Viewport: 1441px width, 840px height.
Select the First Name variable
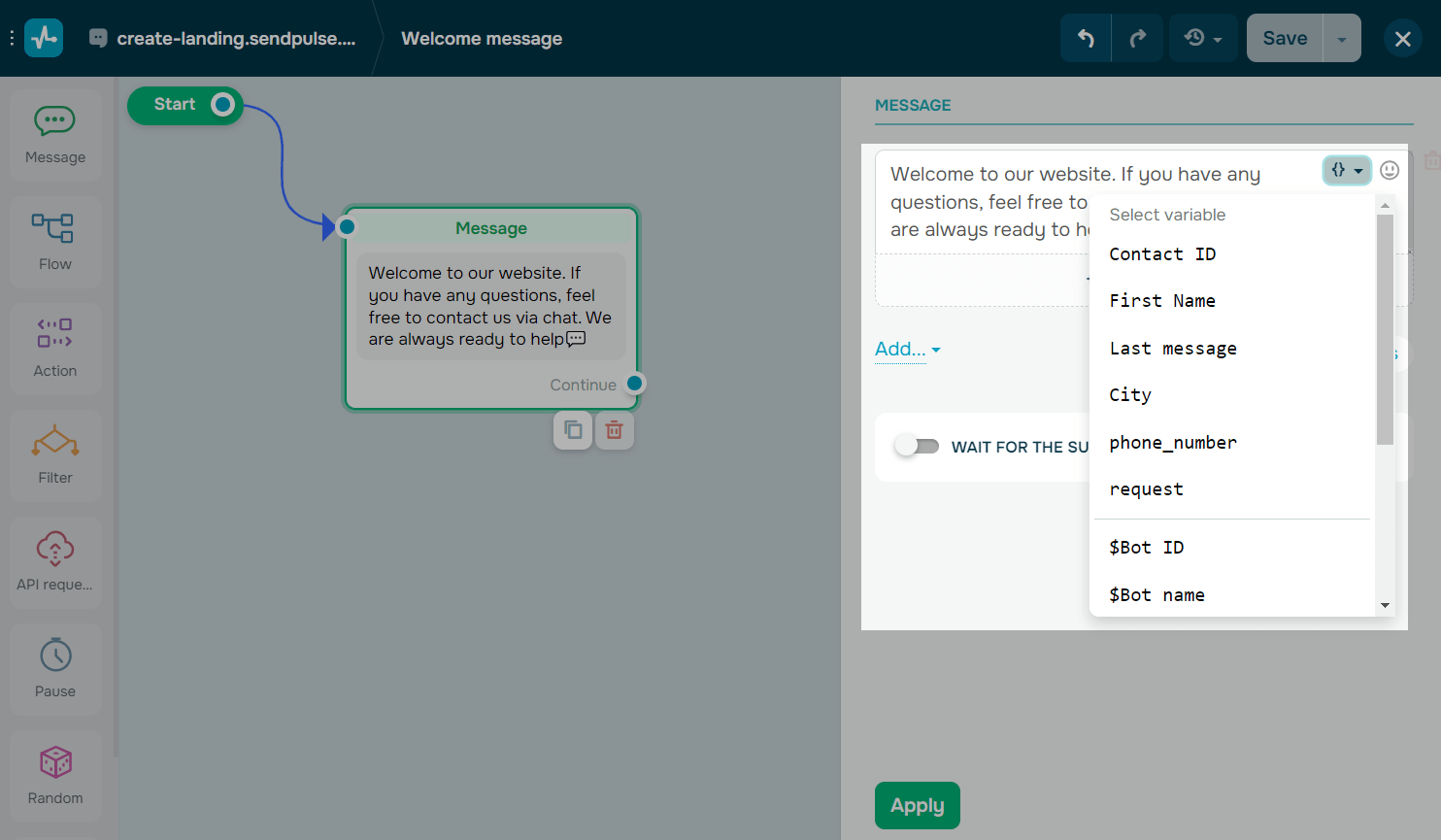click(1161, 300)
